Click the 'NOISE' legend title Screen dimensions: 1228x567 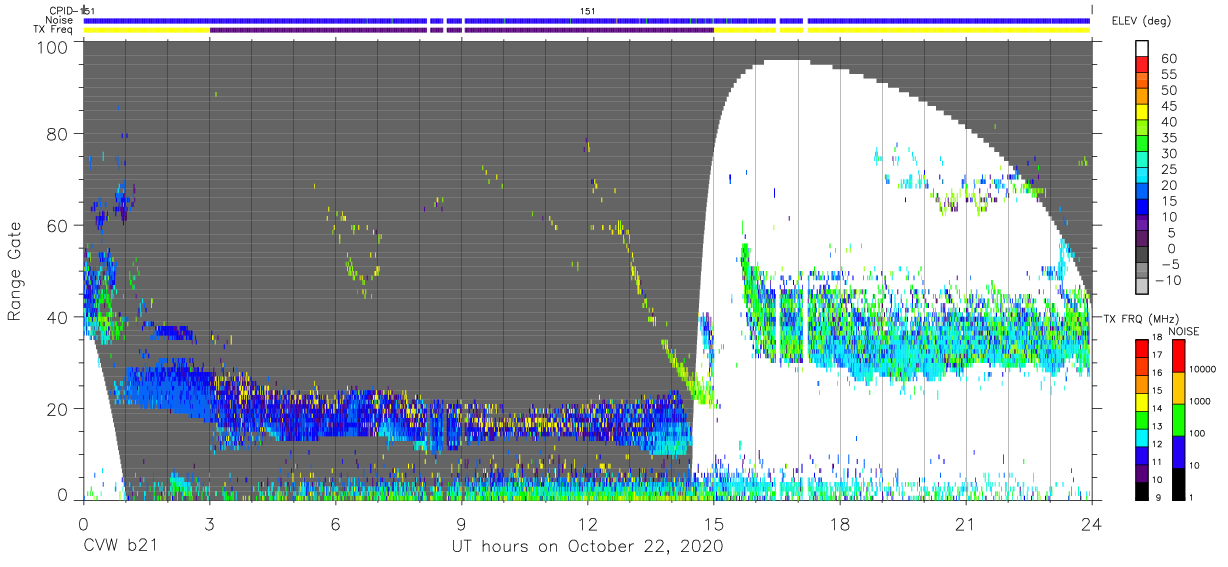pyautogui.click(x=1183, y=330)
